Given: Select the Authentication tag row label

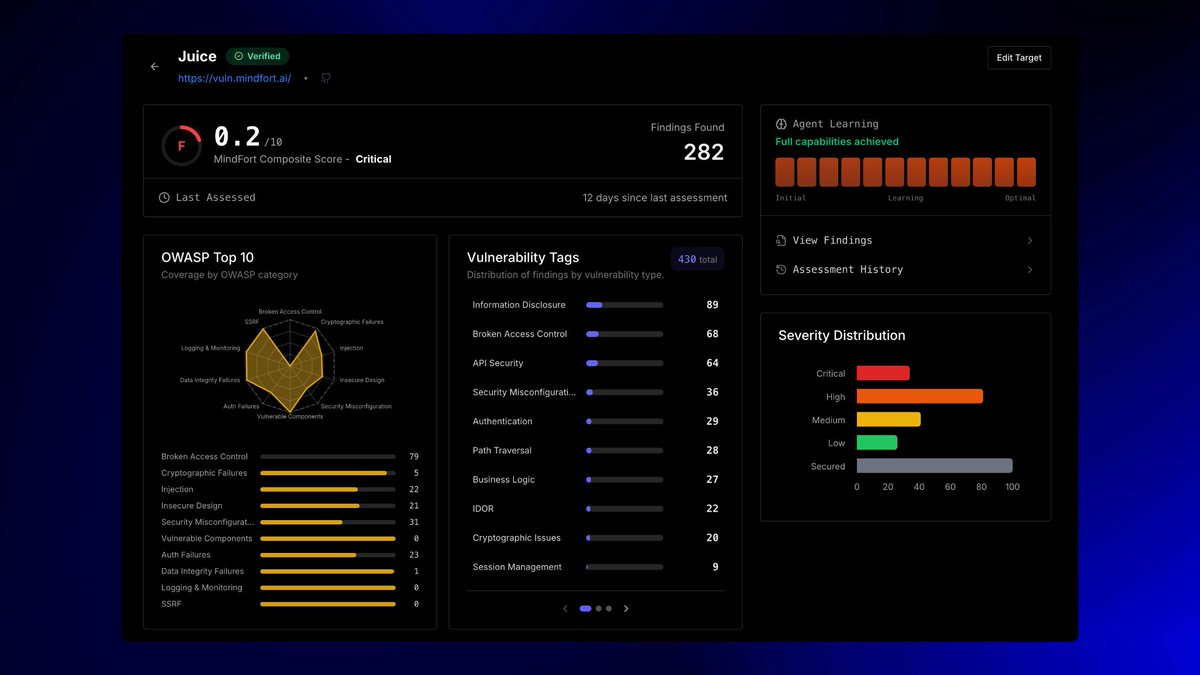Looking at the screenshot, I should (x=502, y=421).
